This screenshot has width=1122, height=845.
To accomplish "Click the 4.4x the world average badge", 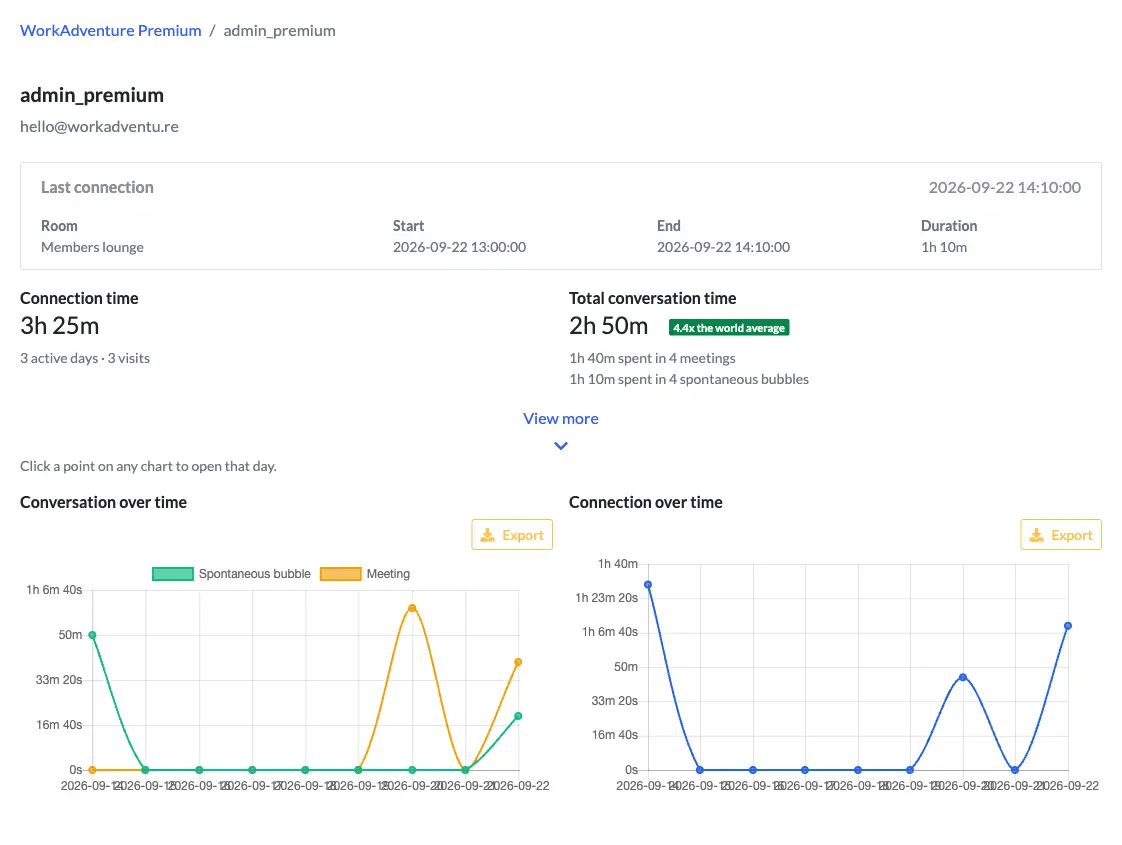I will pos(728,328).
